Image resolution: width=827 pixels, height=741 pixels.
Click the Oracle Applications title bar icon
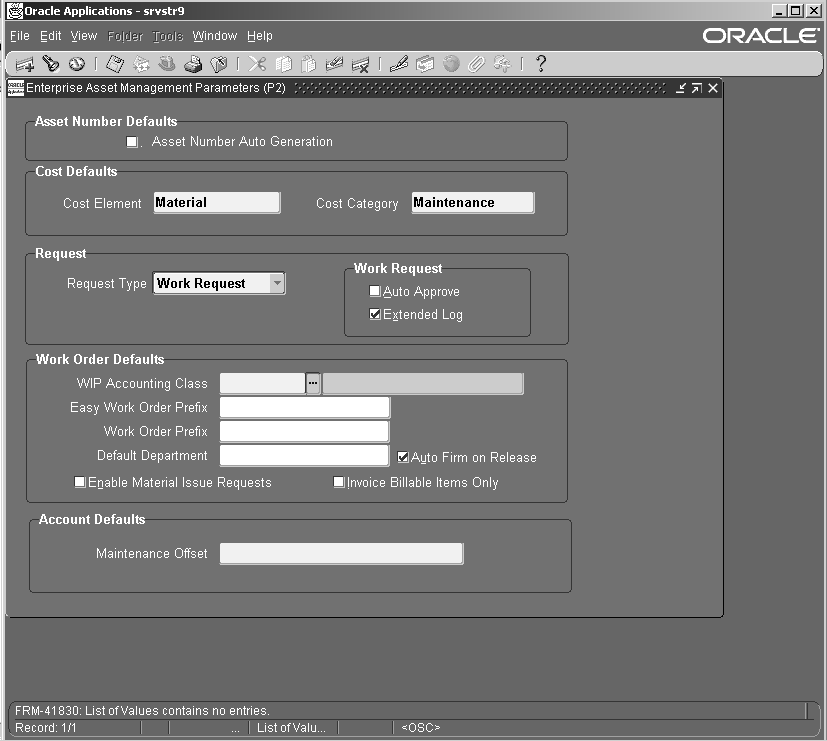tap(15, 11)
